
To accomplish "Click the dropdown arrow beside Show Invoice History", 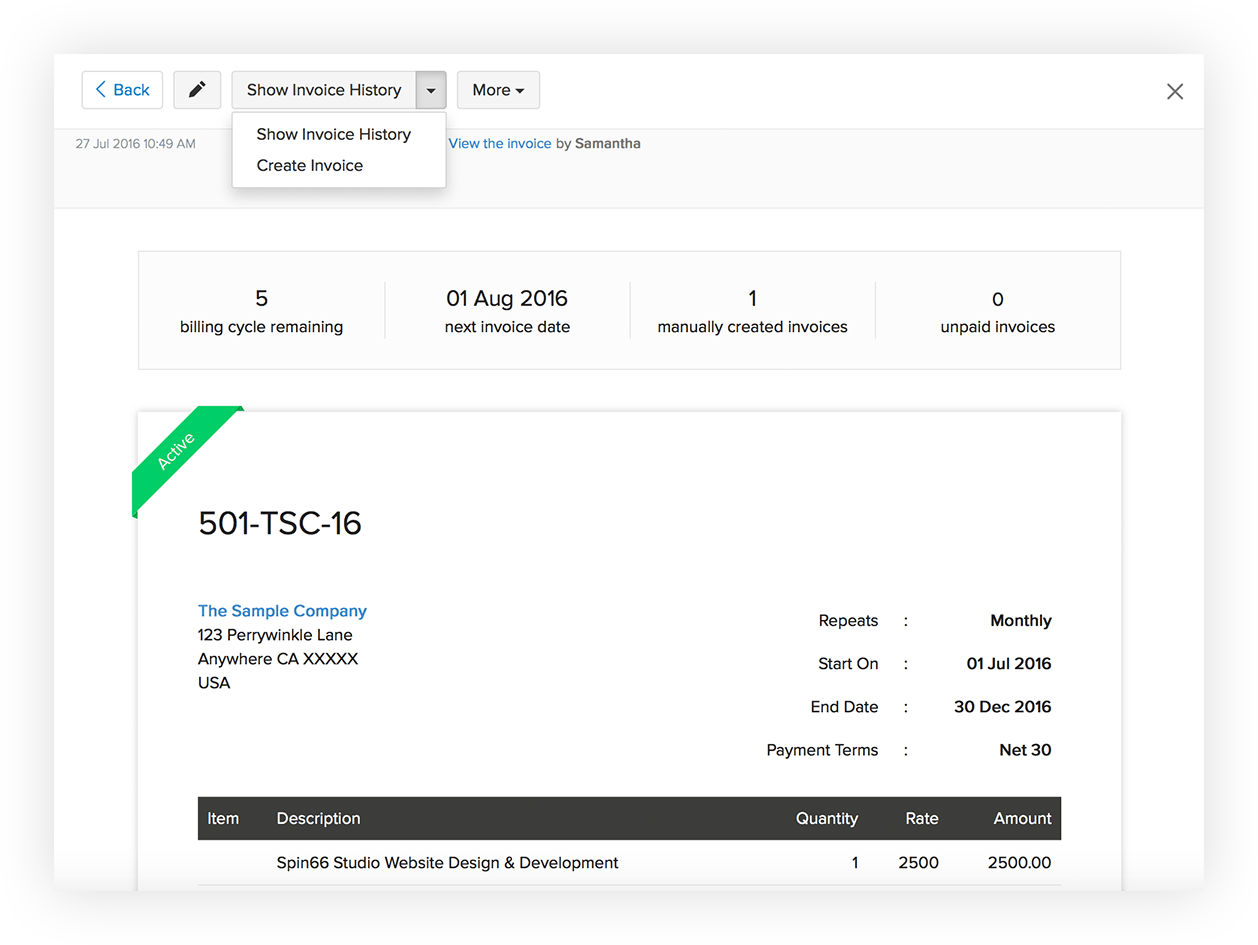I will pyautogui.click(x=431, y=90).
